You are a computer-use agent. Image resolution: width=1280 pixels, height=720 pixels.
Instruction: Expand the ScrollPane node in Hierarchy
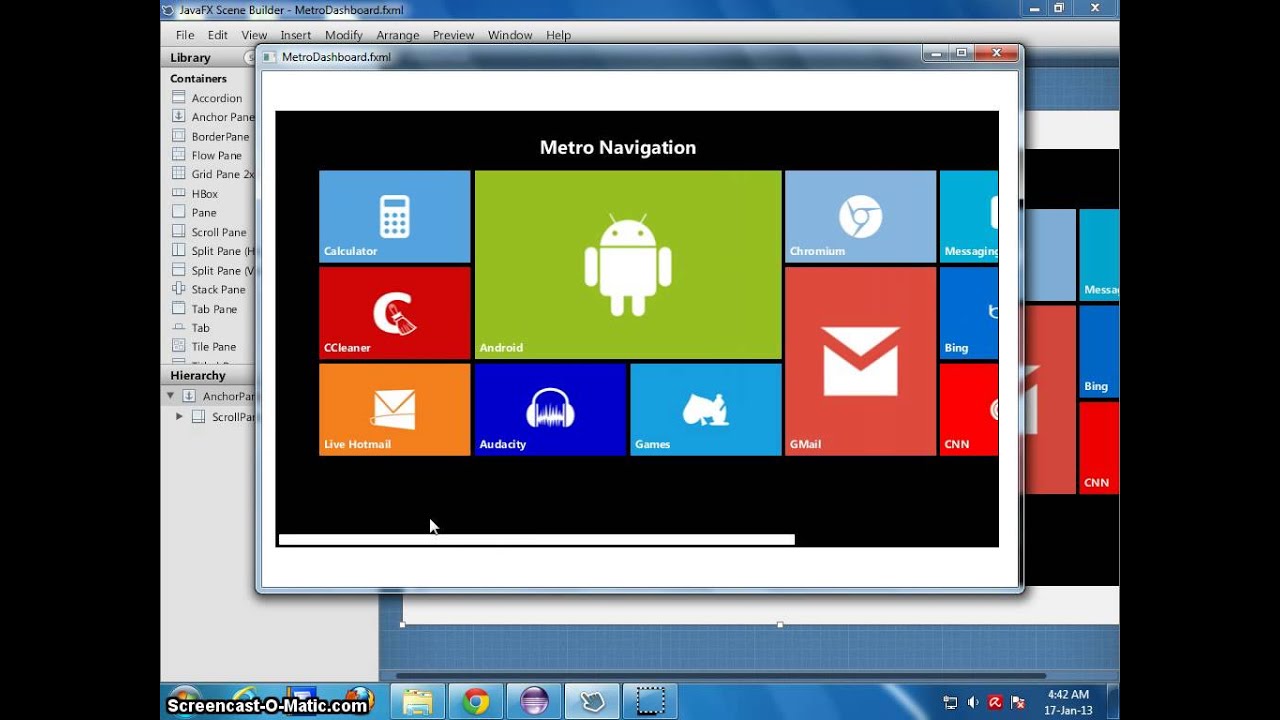[x=179, y=416]
